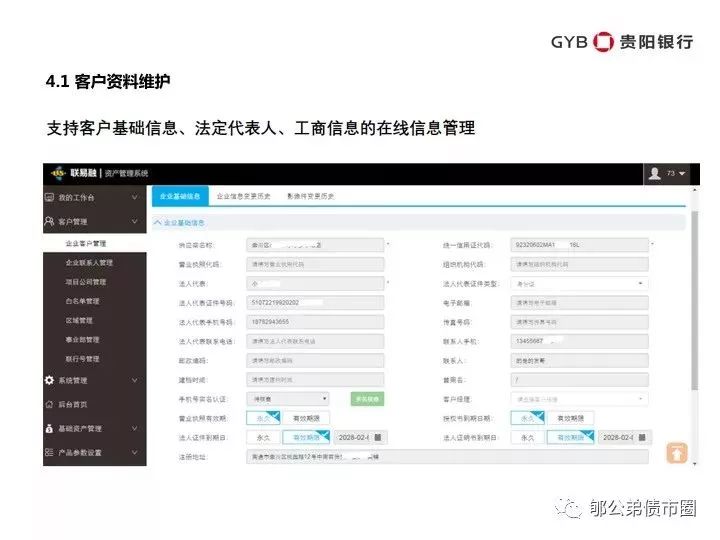Select 永久 option for 法人证件到期日
The width and height of the screenshot is (720, 540).
[x=263, y=438]
